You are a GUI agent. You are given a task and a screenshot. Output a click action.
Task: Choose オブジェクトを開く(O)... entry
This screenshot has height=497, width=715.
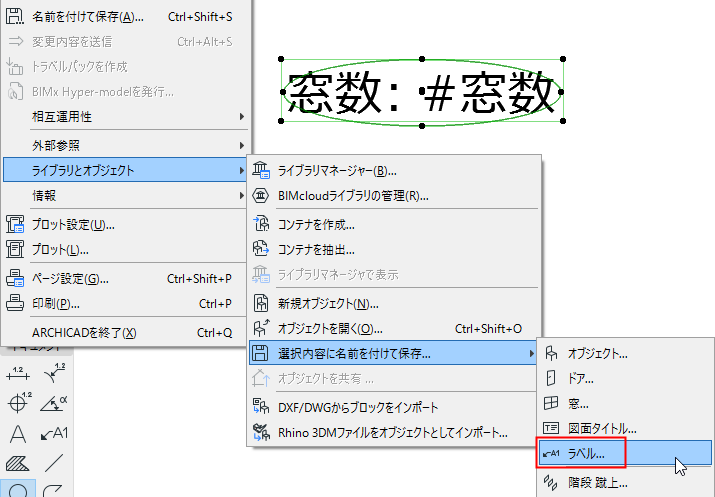394,329
